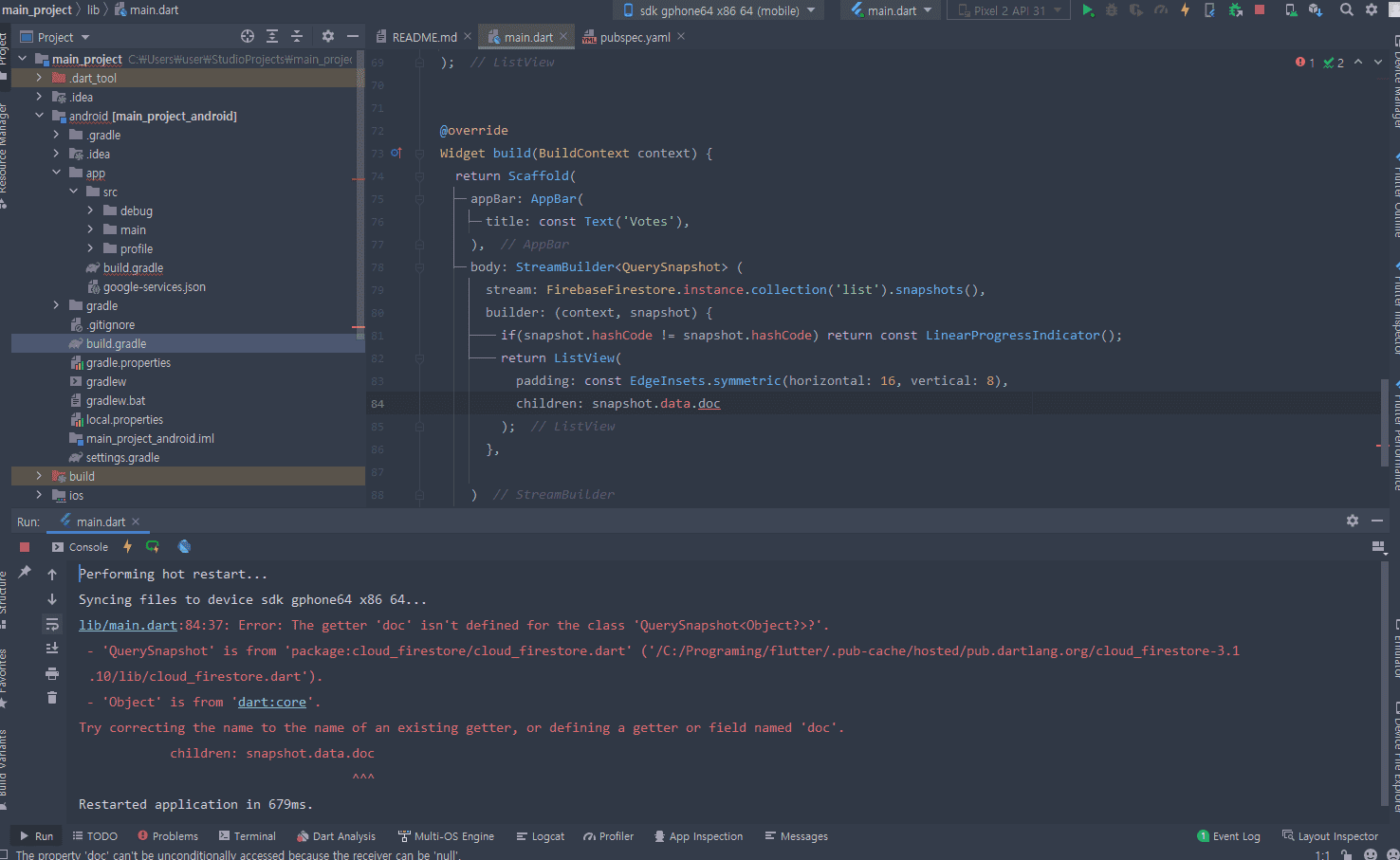The width and height of the screenshot is (1400, 860).
Task: Click Hot Restart icon in the Run toolbar
Action: pos(153,547)
